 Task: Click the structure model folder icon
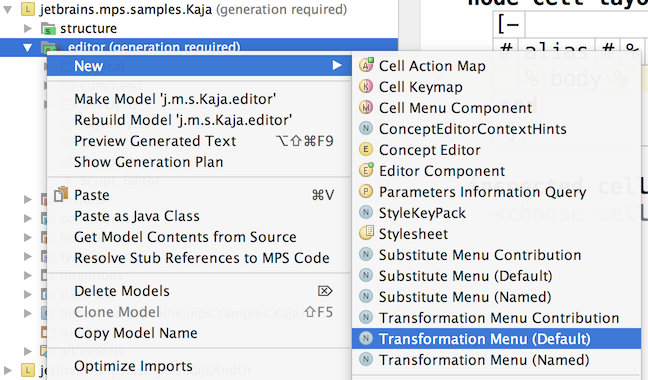[x=48, y=28]
